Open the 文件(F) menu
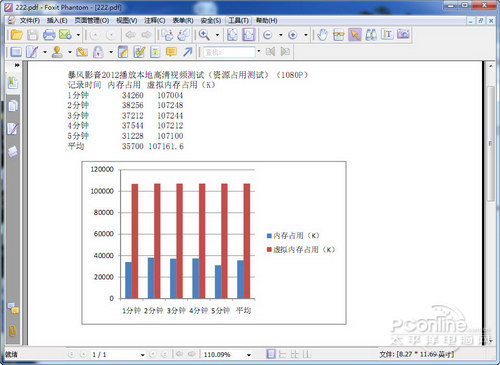 click(x=29, y=21)
